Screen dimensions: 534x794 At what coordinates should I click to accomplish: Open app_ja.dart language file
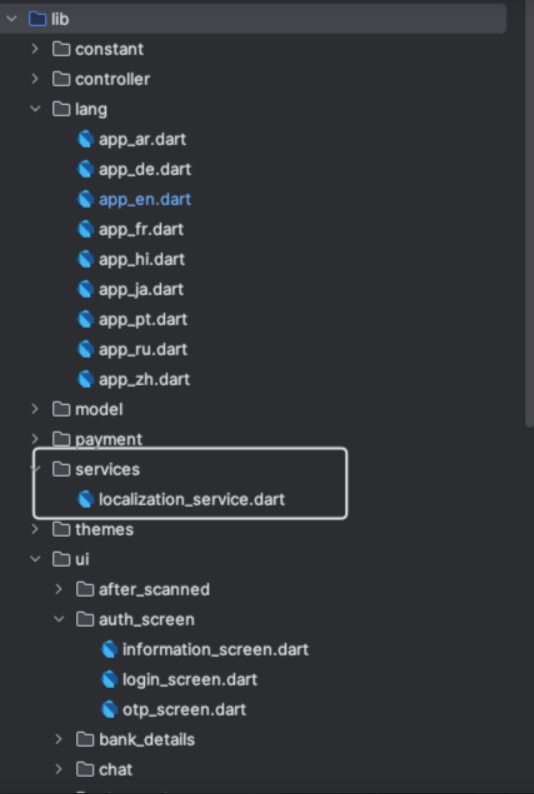click(x=141, y=289)
